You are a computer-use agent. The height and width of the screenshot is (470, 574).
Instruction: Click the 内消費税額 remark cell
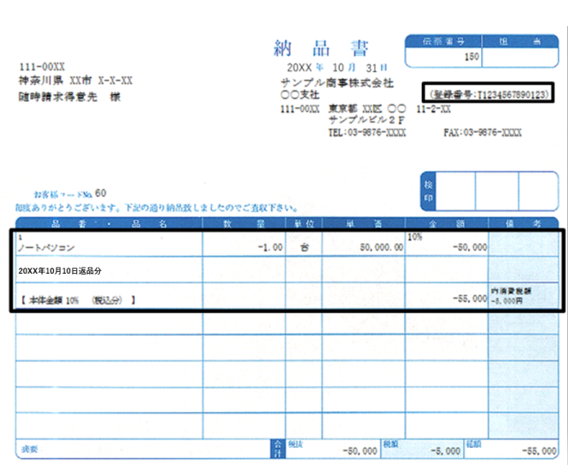523,296
